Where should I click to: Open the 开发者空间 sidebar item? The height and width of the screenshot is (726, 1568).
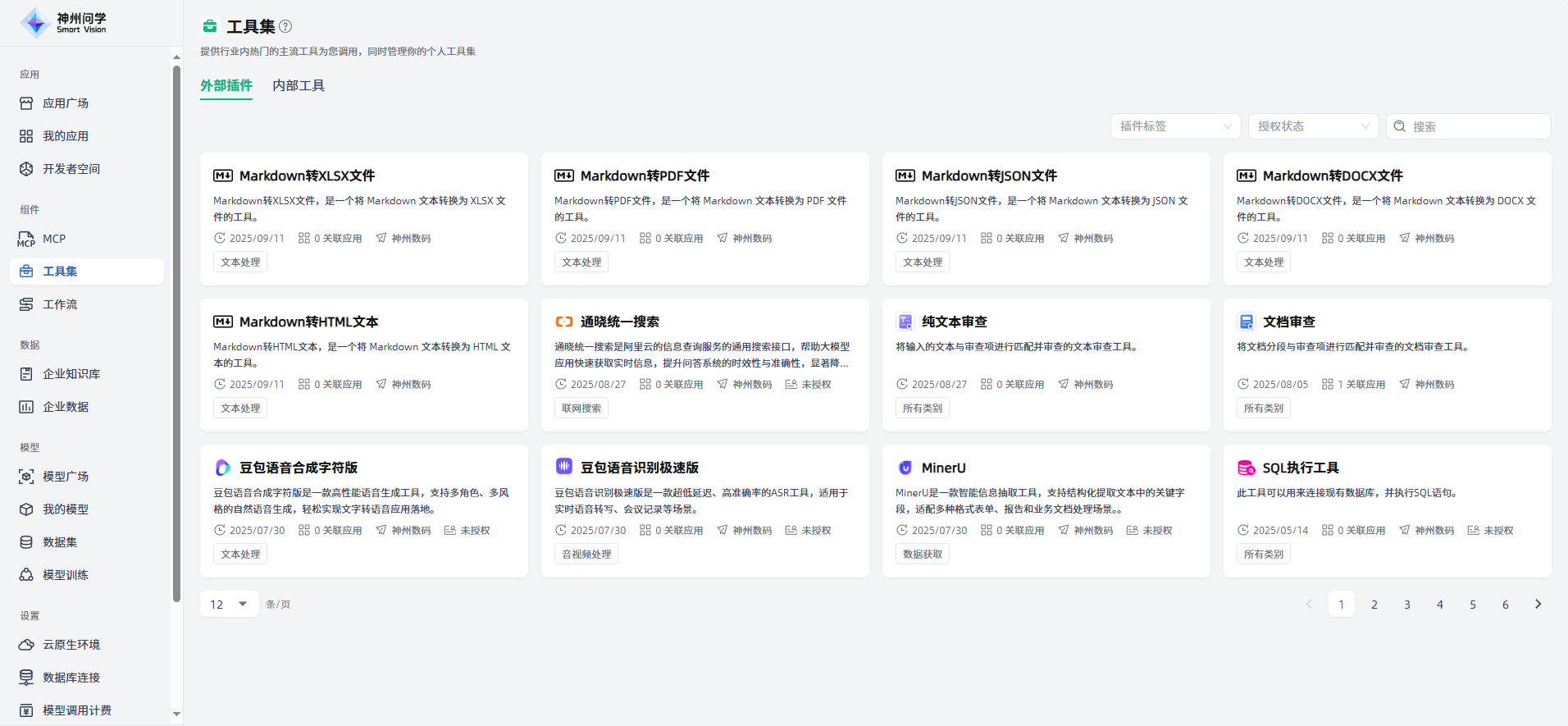(71, 169)
